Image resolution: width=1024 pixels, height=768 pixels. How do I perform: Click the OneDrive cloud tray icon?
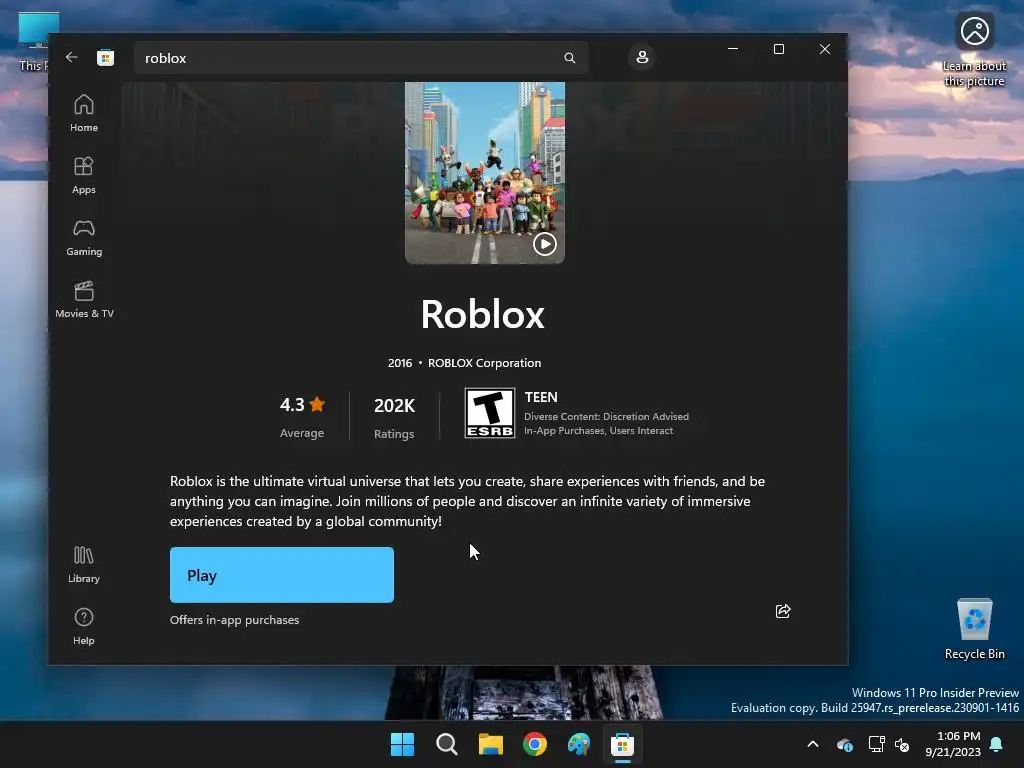click(x=844, y=744)
